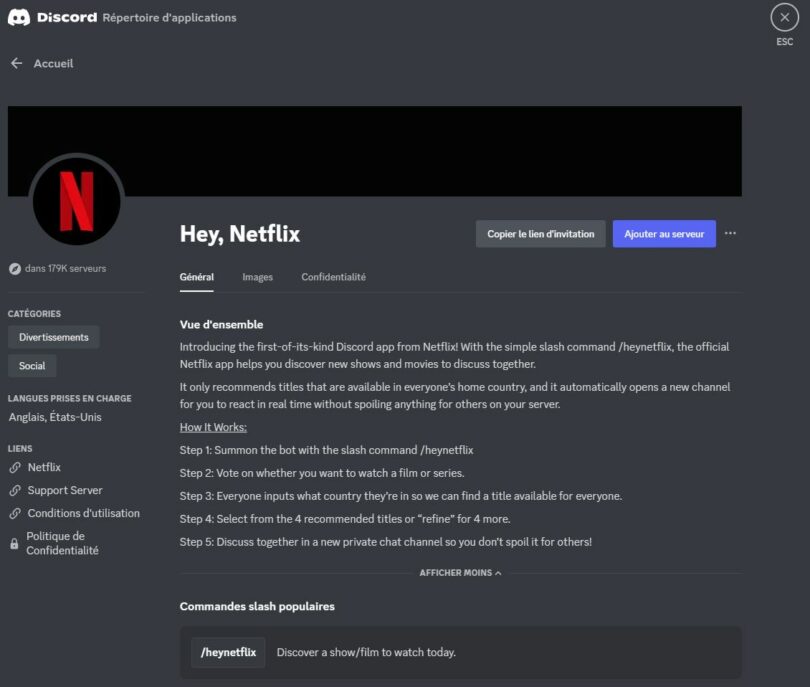Viewport: 810px width, 687px height.
Task: Collapse description with Afficher Moins
Action: [460, 573]
